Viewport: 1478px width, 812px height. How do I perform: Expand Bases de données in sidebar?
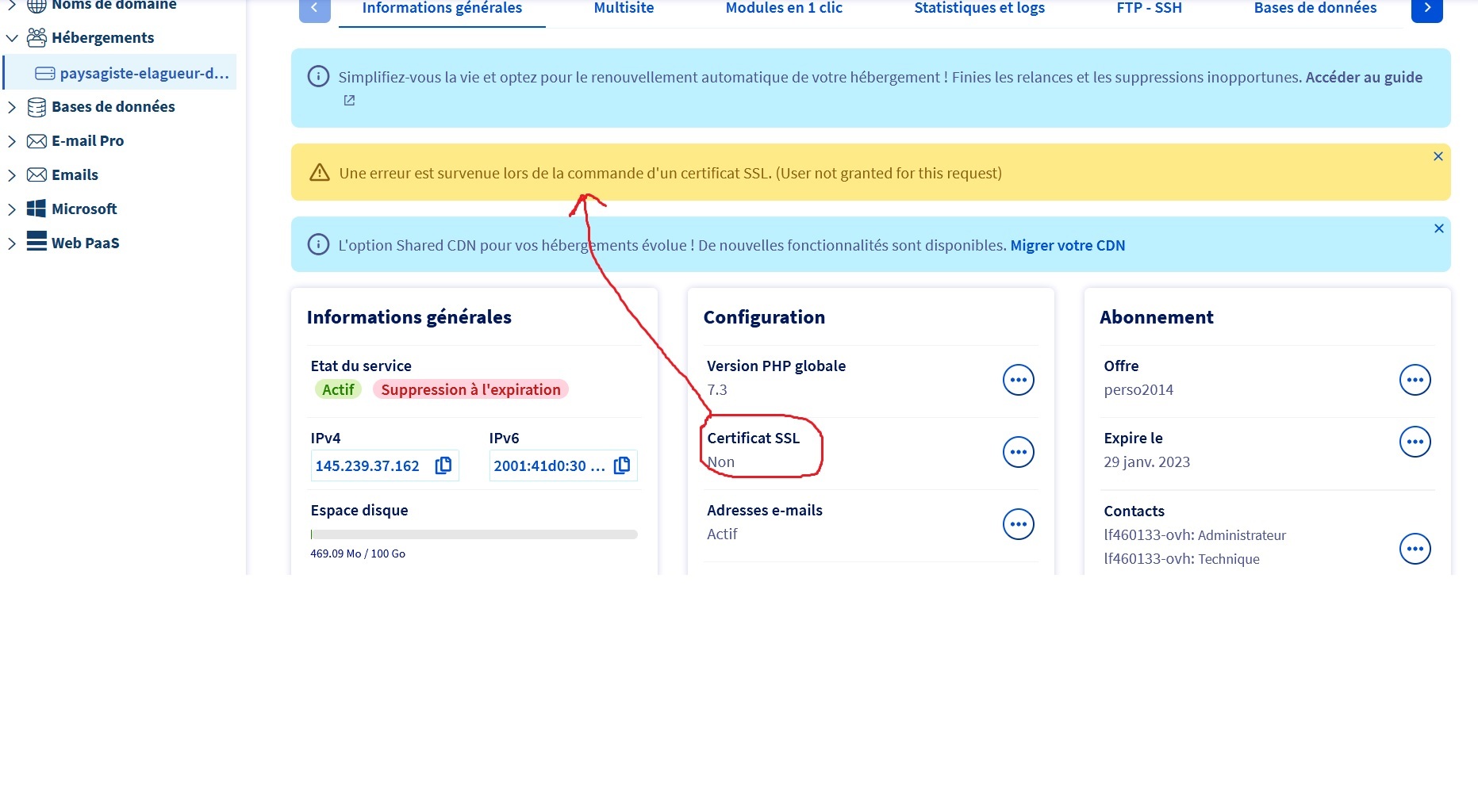(x=12, y=107)
